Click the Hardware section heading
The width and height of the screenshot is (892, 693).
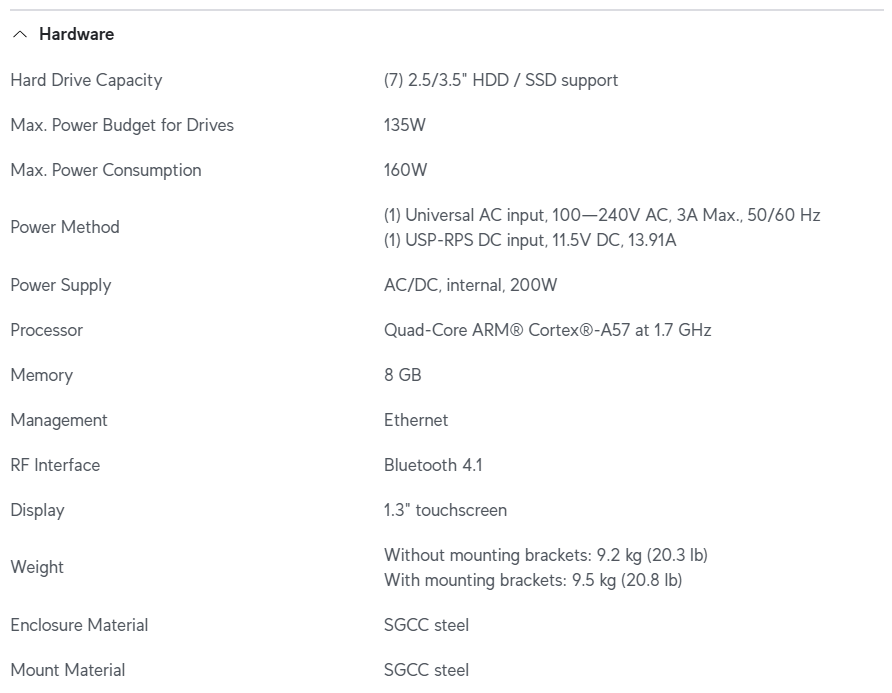[76, 34]
